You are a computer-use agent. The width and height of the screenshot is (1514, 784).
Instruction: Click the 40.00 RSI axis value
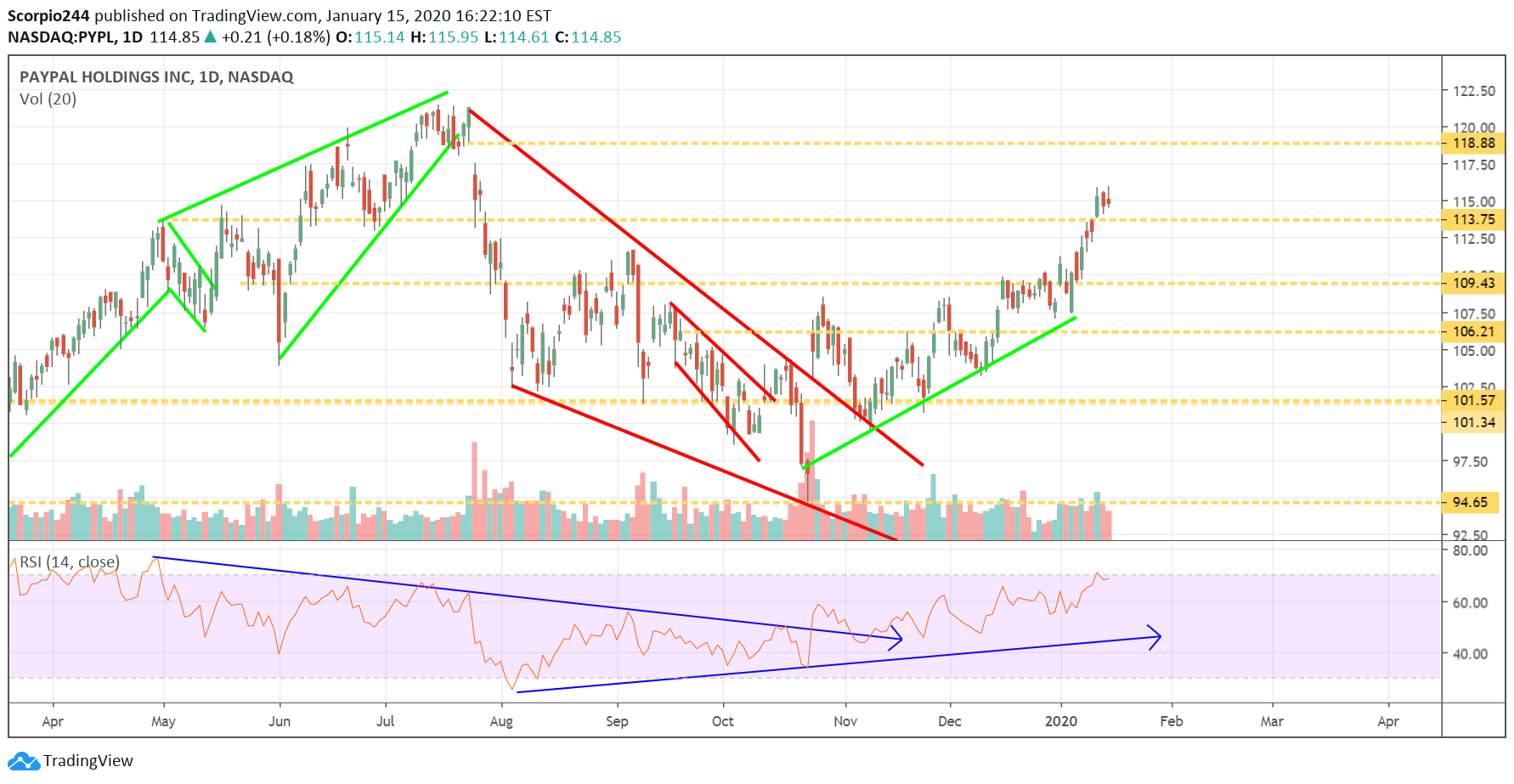click(1470, 654)
